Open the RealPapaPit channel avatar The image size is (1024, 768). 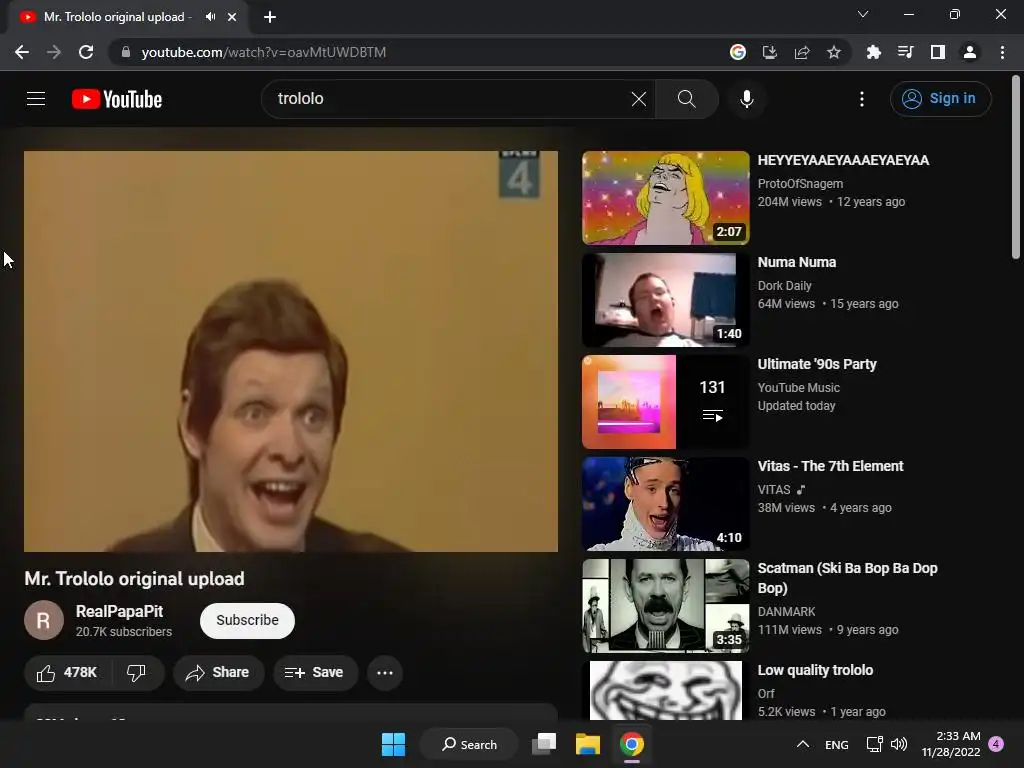tap(44, 620)
